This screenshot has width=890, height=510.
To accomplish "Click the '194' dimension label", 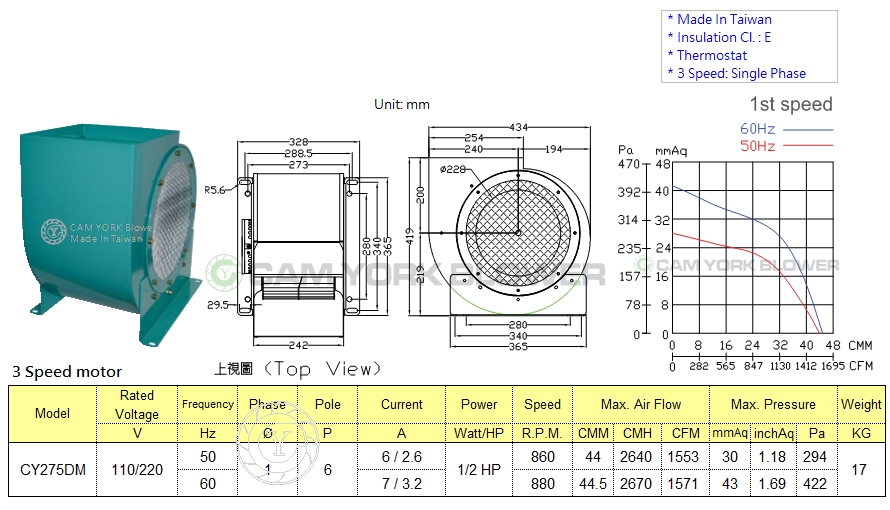I will pyautogui.click(x=553, y=149).
